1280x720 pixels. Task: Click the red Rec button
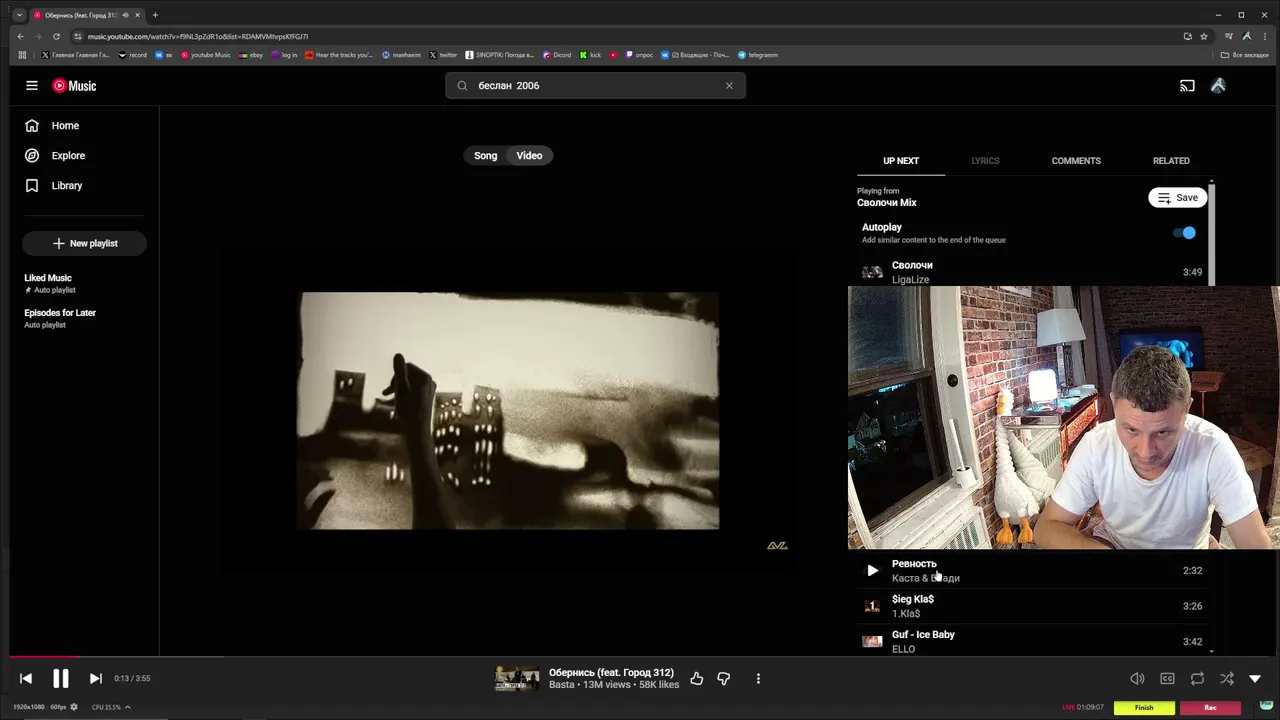(1210, 708)
